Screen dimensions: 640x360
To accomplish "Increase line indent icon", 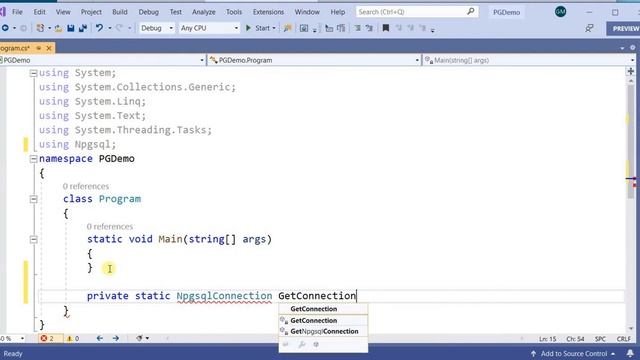I will click(x=369, y=28).
